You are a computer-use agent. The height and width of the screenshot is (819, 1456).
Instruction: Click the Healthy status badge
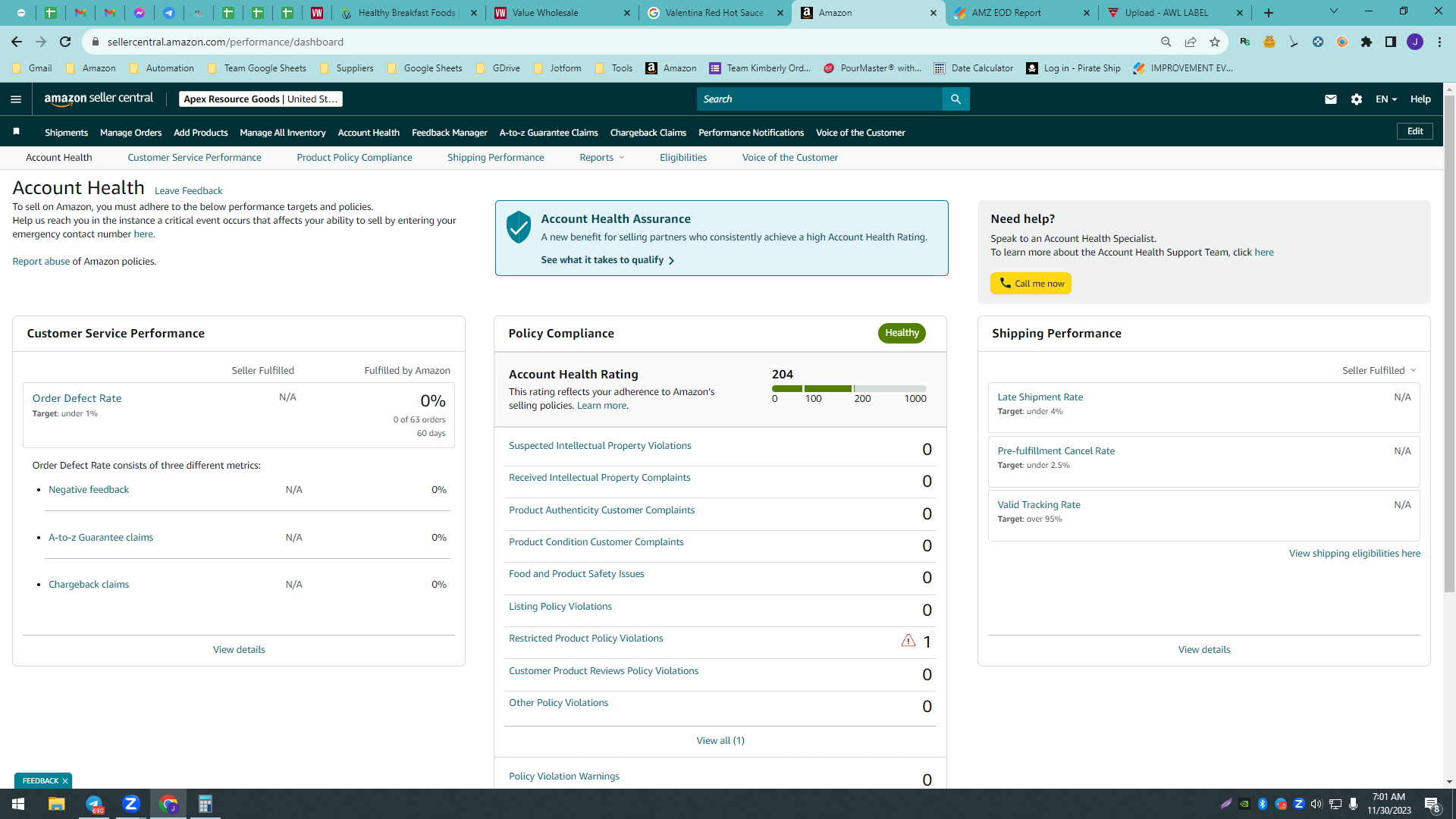(x=902, y=333)
